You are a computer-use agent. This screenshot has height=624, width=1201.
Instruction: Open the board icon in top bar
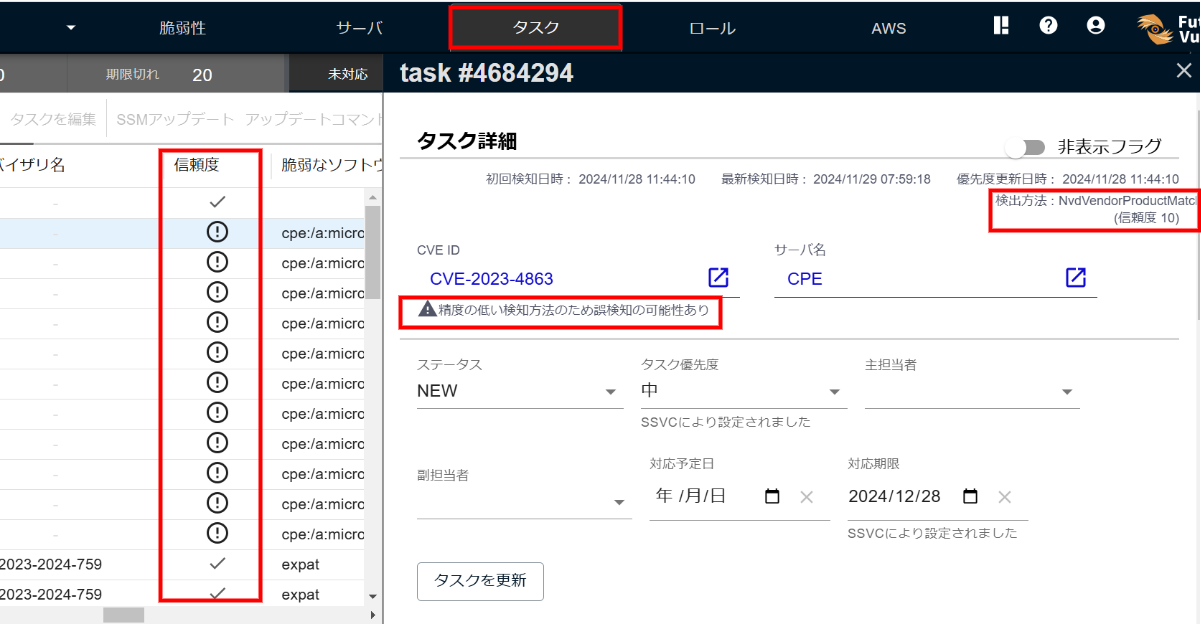[x=1001, y=26]
